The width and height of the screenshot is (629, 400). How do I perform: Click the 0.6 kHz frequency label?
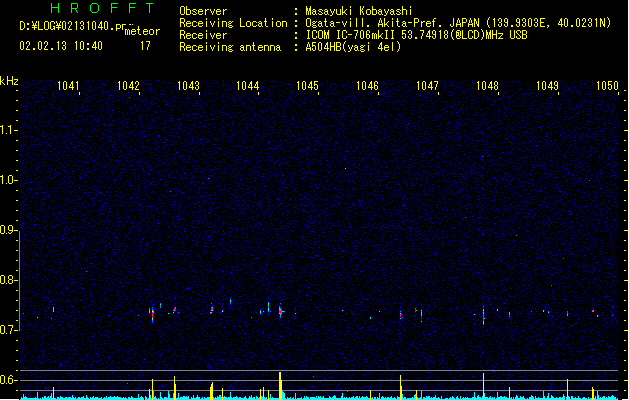point(8,380)
